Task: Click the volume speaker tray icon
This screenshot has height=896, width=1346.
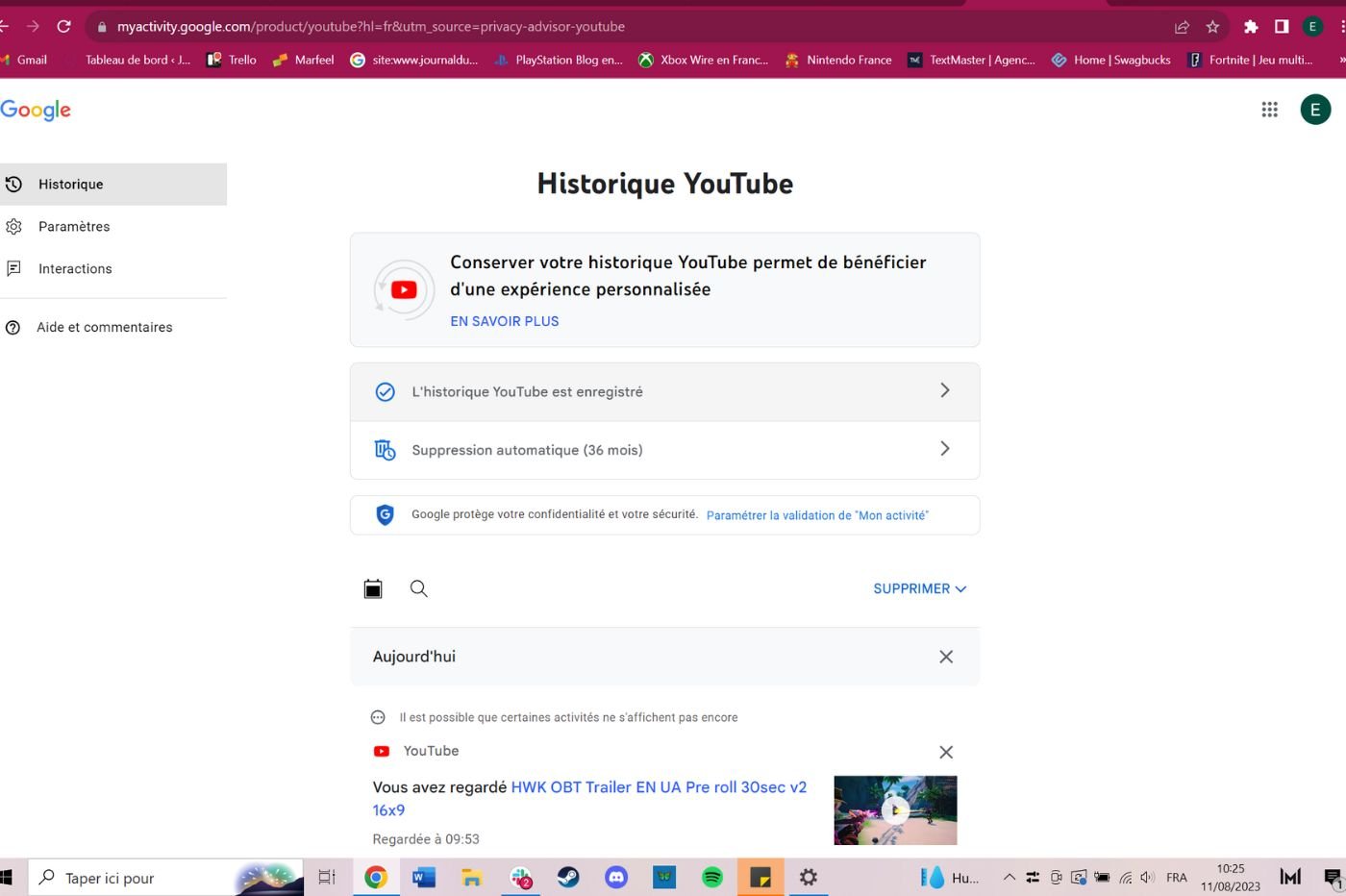Action: point(1148,877)
